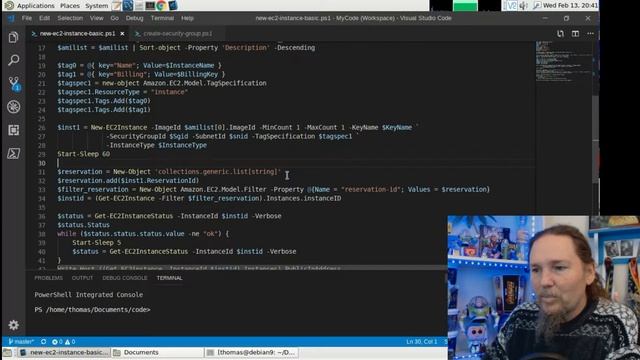640x360 pixels.
Task: Open the Debug view in activity bar
Action: (13, 107)
